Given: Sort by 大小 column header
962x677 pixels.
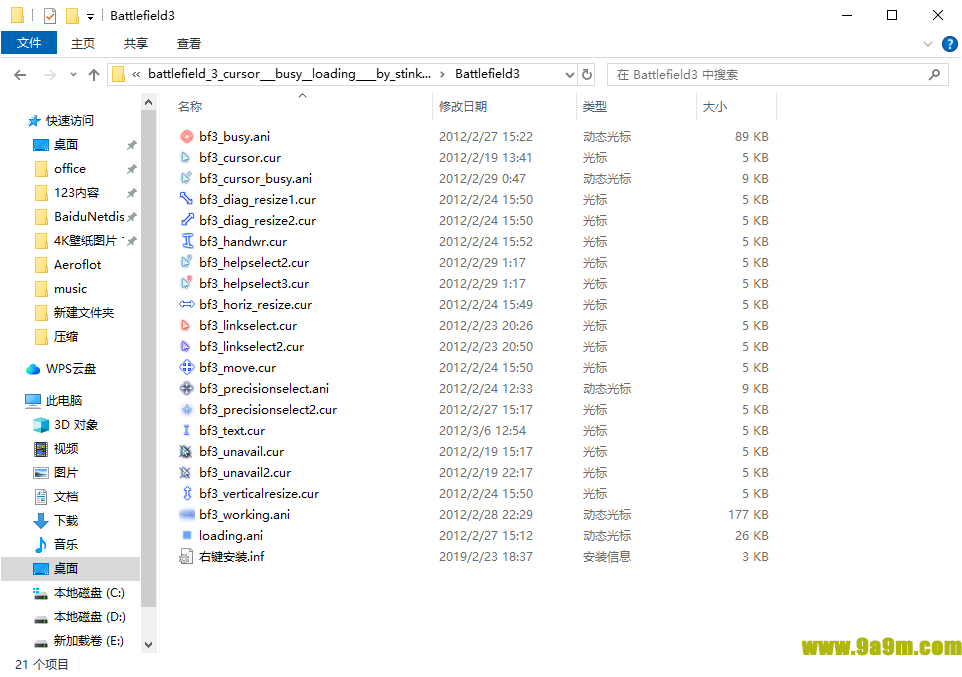Looking at the screenshot, I should tap(715, 107).
